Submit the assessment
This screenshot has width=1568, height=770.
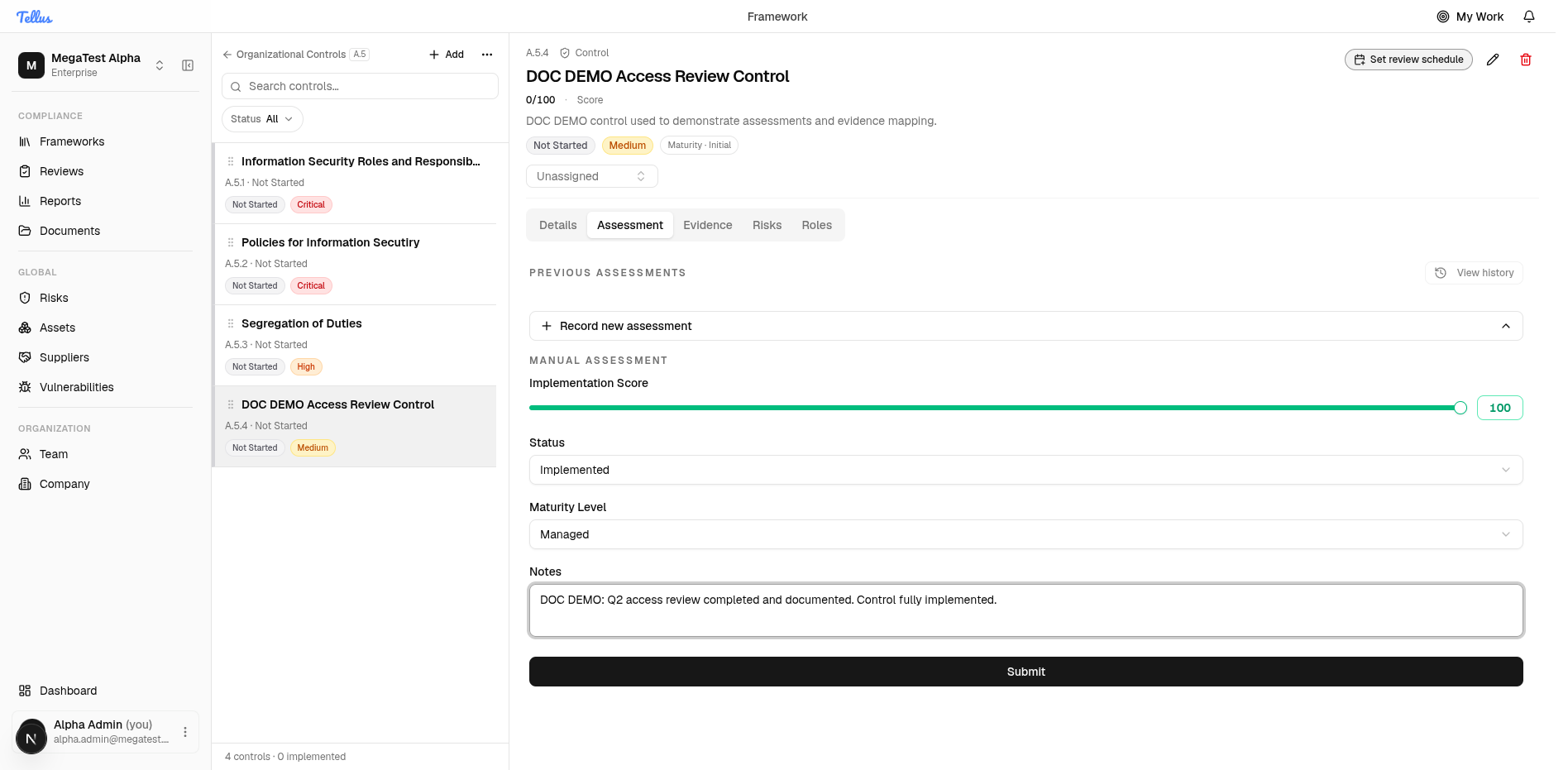[x=1026, y=672]
